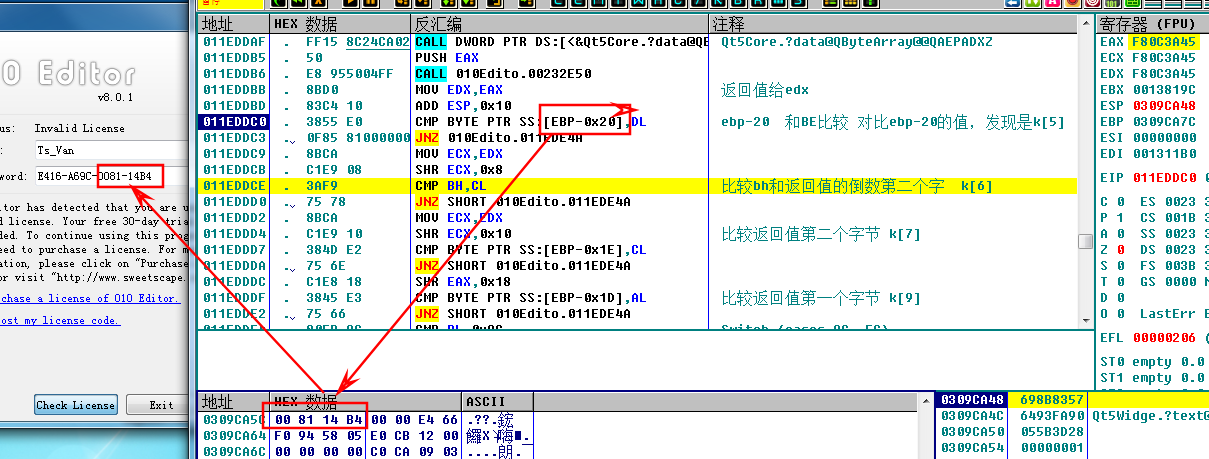Select ST0 empty 0.0 FPU register
1209x459 pixels.
click(1152, 362)
